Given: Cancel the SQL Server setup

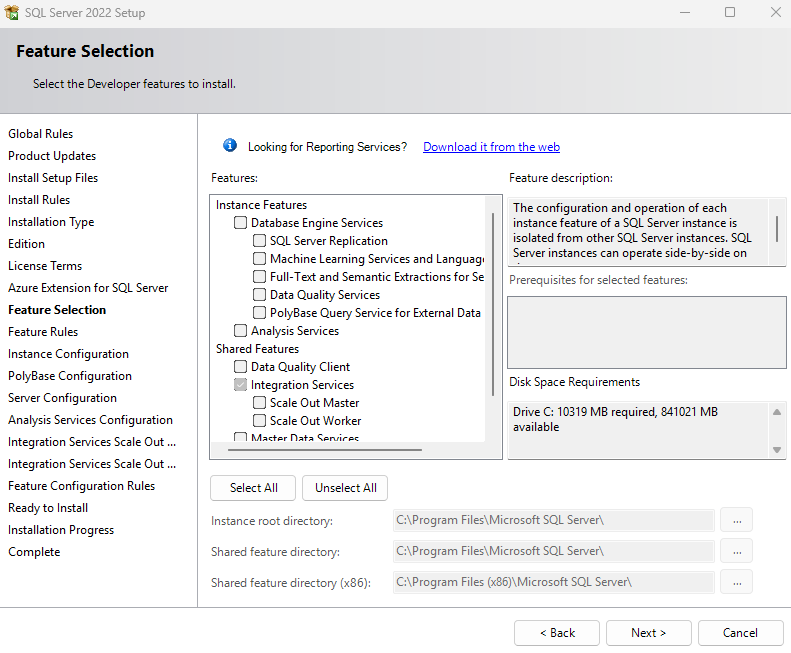Looking at the screenshot, I should (741, 633).
